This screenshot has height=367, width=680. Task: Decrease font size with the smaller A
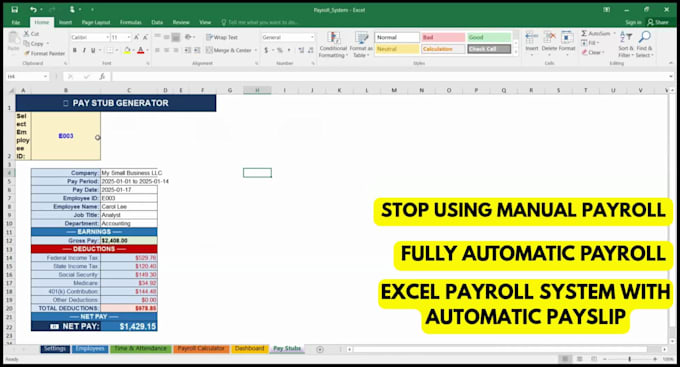[145, 38]
